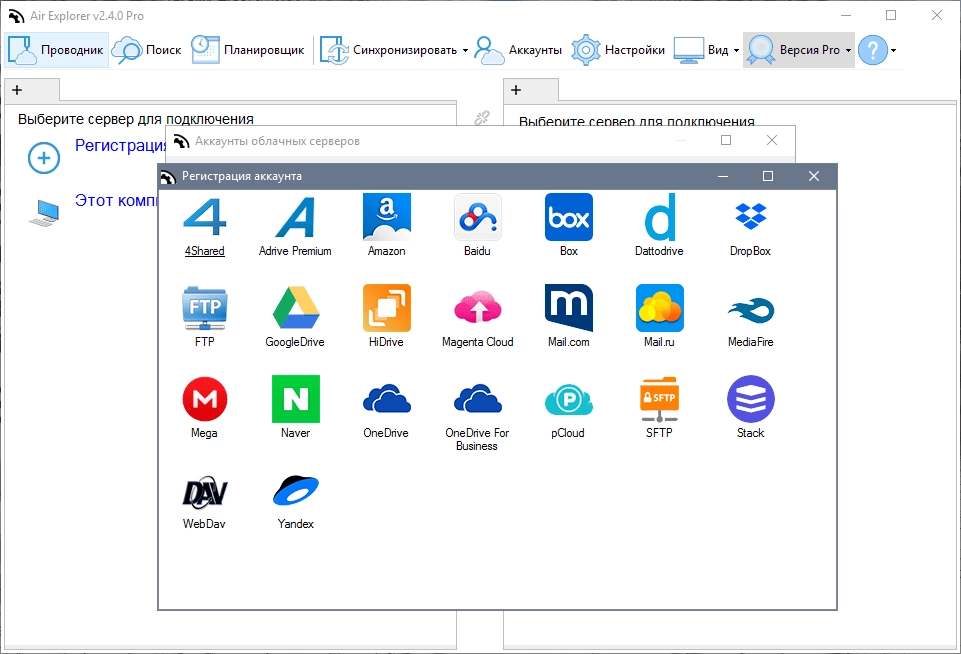Click the computer icon in left pane
This screenshot has width=961, height=654.
[44, 213]
